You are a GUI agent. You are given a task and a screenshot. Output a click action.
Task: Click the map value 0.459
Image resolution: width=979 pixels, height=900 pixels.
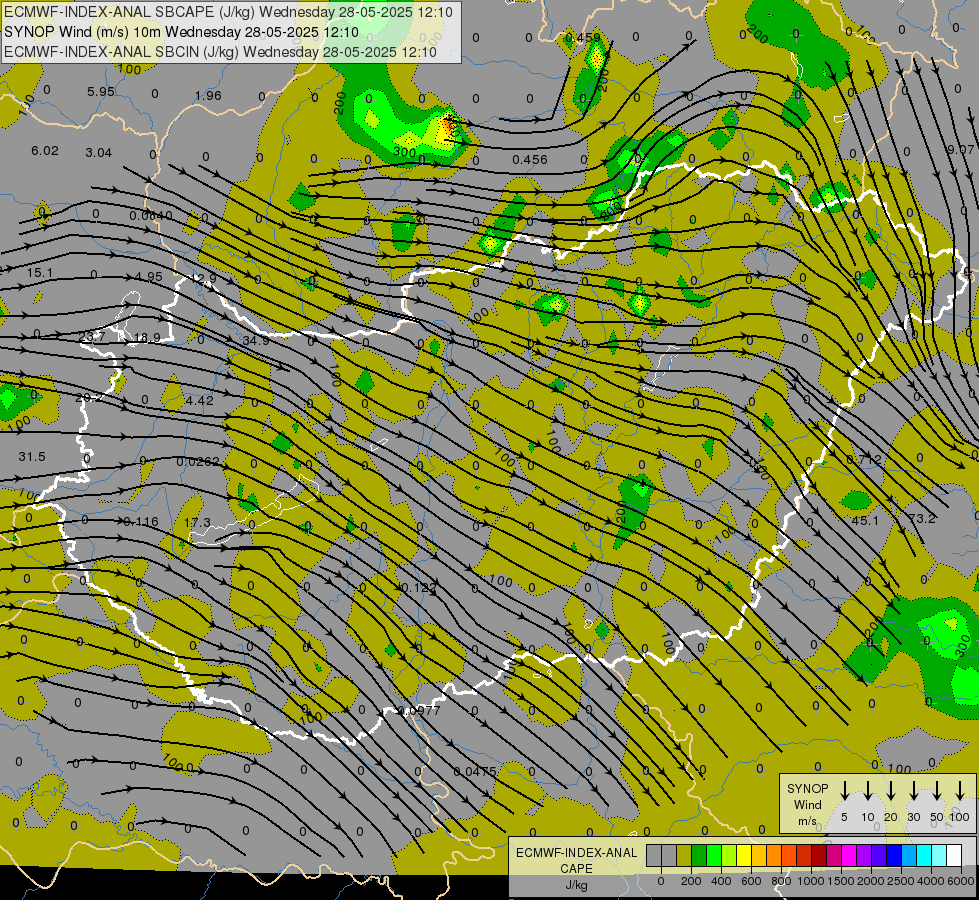(583, 37)
